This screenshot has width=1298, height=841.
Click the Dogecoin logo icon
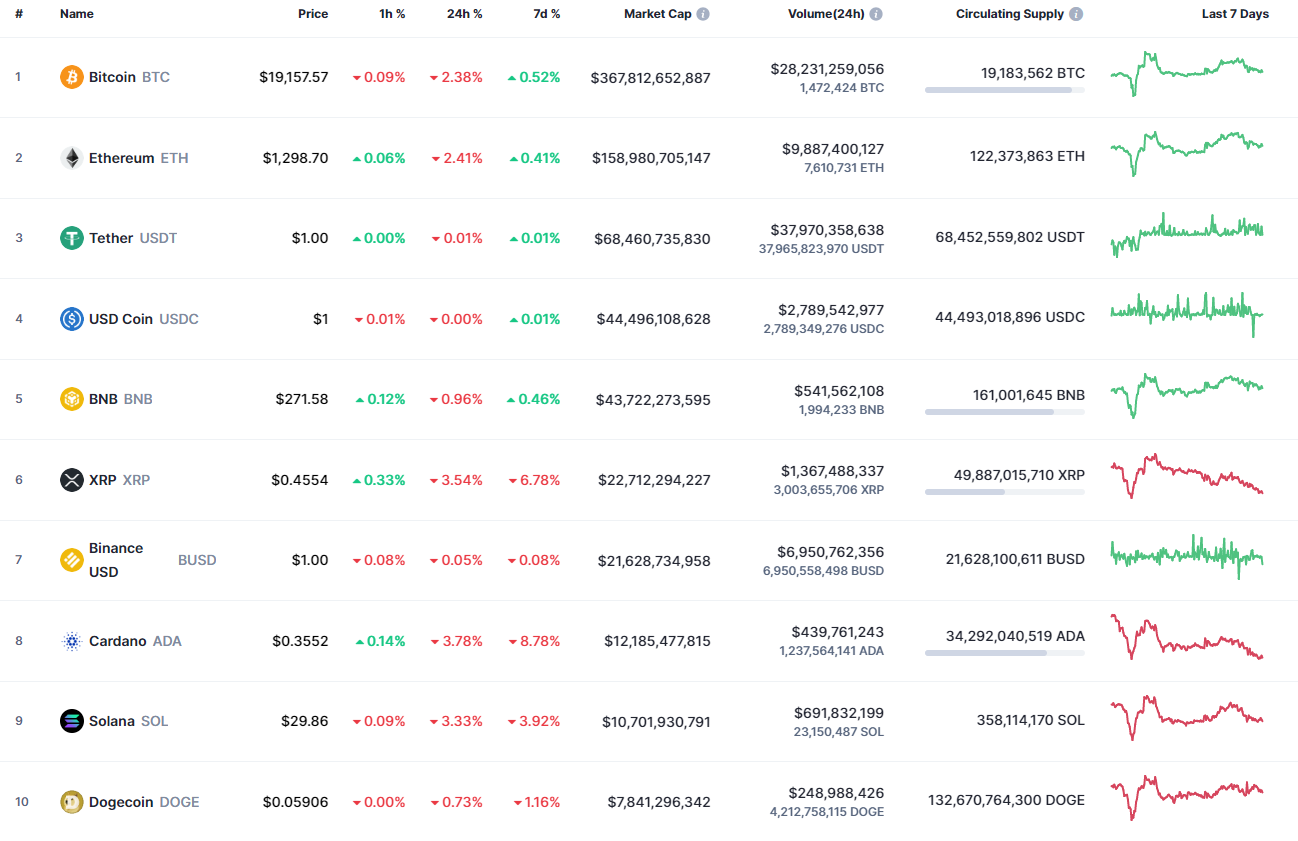tap(70, 801)
